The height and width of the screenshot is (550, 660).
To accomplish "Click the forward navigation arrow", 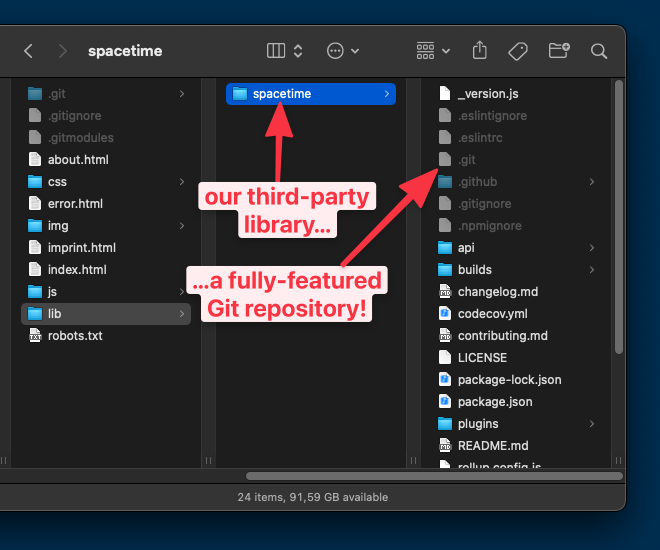I will (x=63, y=51).
